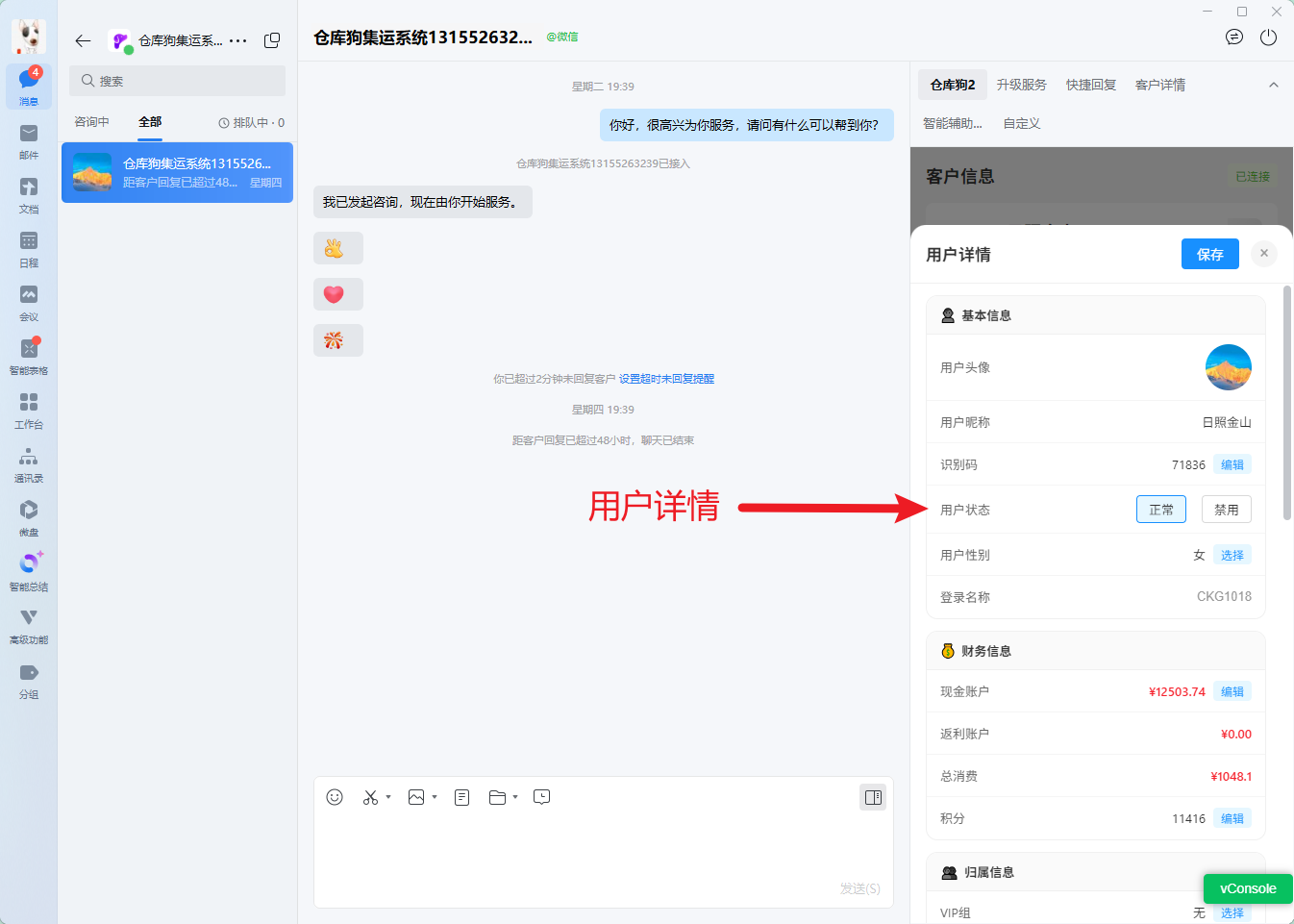Open the 会议 meeting sidebar icon
The height and width of the screenshot is (924, 1294).
point(29,302)
